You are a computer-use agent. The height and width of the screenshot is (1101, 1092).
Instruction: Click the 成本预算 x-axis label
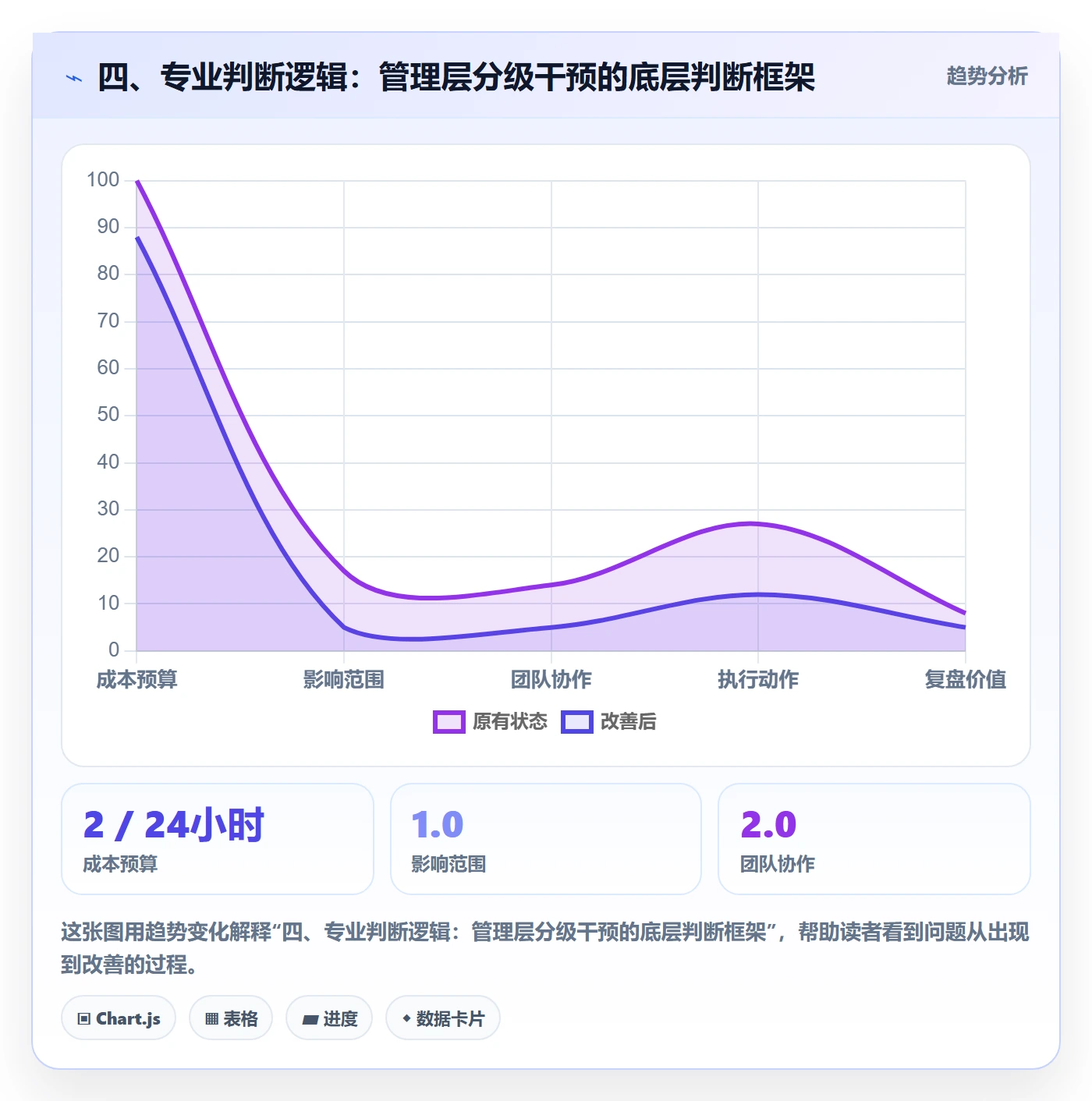(137, 679)
